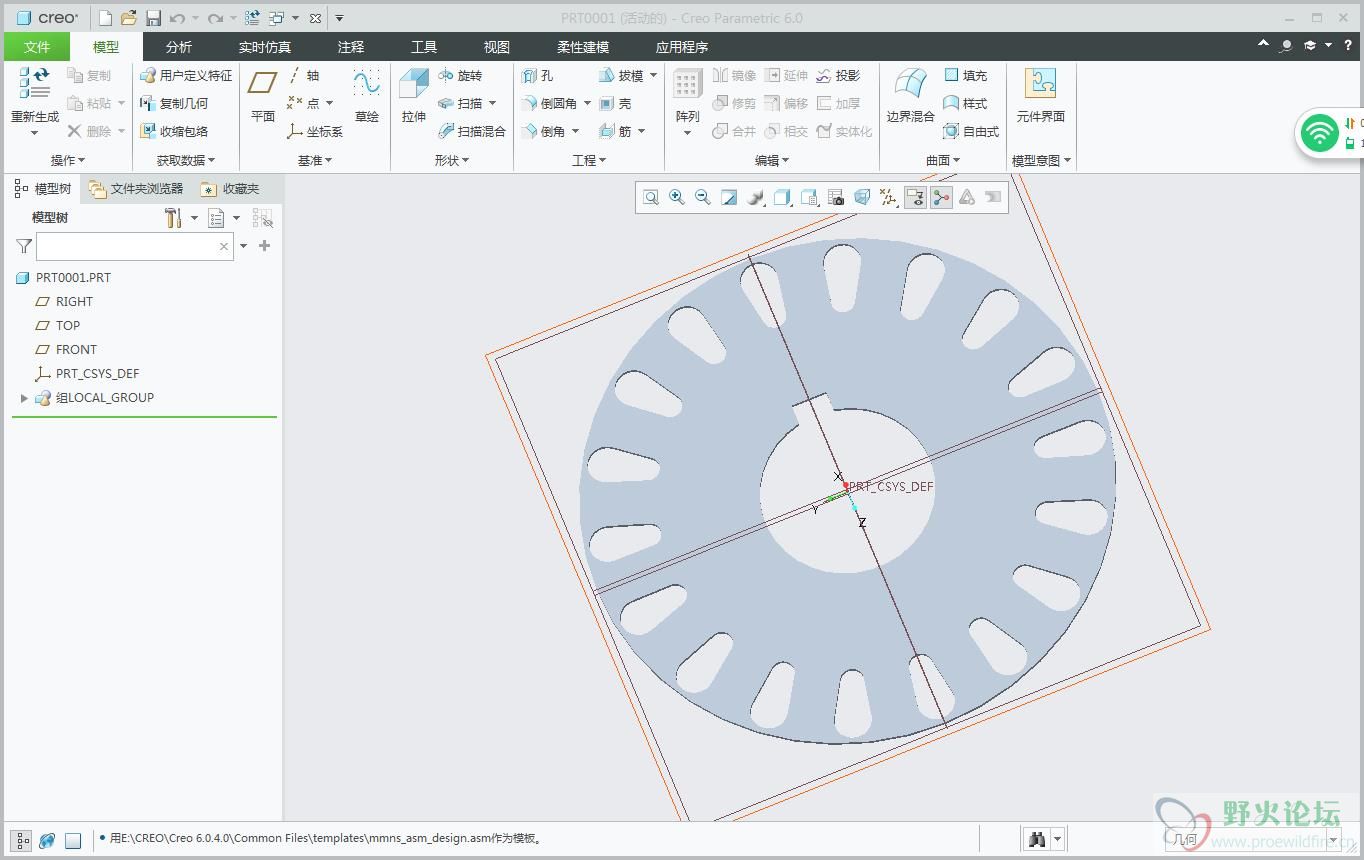Open the View Manager camera icon
Image resolution: width=1364 pixels, height=860 pixels.
836,198
